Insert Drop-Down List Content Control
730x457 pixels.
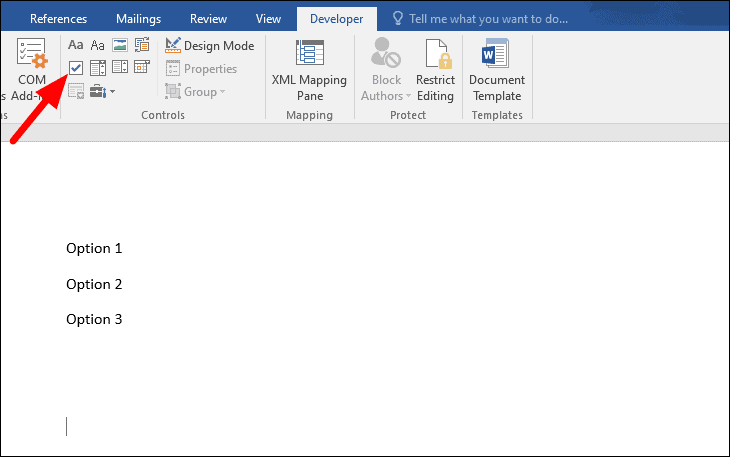click(x=120, y=68)
